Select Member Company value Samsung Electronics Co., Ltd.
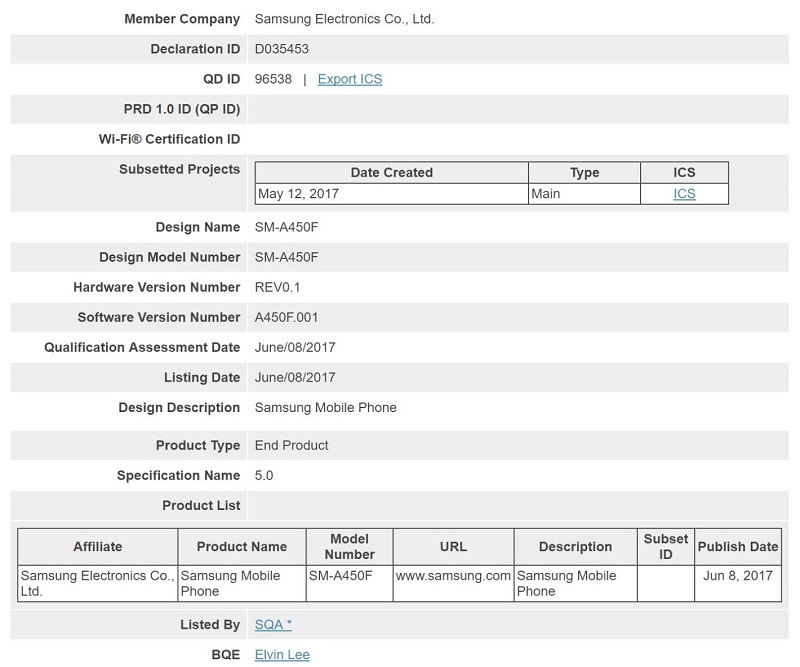Image resolution: width=800 pixels, height=667 pixels. (344, 19)
